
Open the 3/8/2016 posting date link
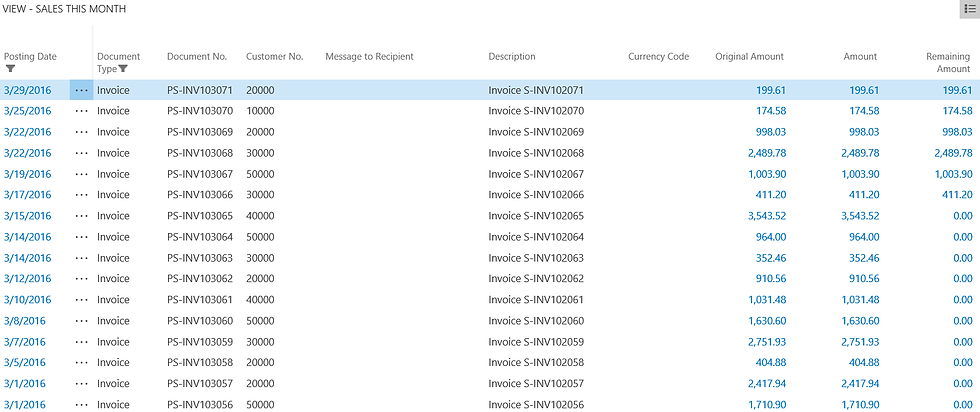pyautogui.click(x=24, y=321)
